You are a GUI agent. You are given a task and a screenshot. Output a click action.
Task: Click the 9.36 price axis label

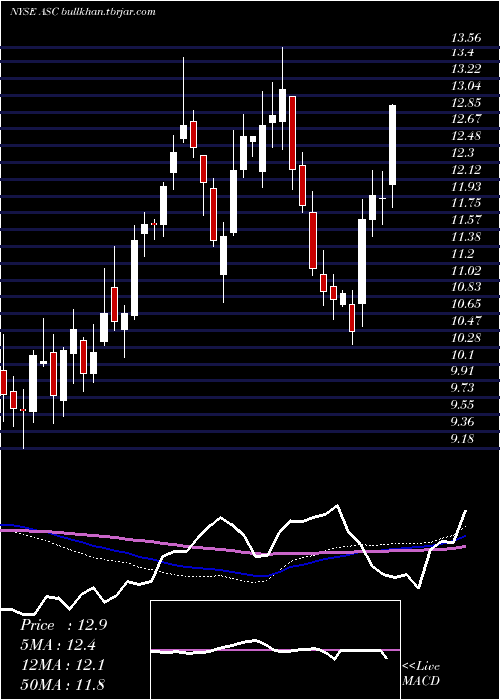tap(463, 421)
